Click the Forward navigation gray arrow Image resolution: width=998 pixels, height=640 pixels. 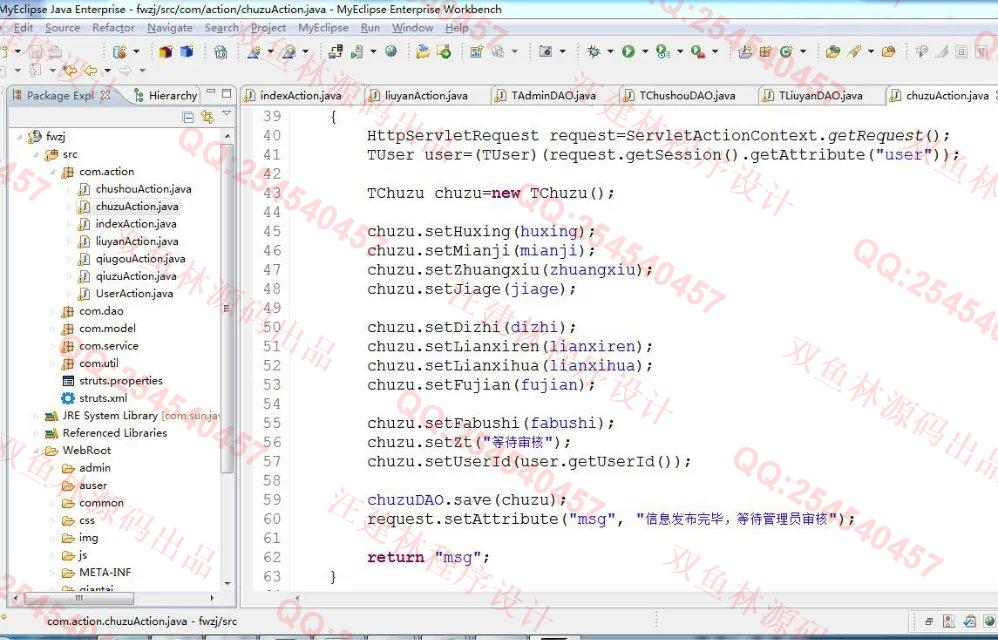[x=125, y=71]
